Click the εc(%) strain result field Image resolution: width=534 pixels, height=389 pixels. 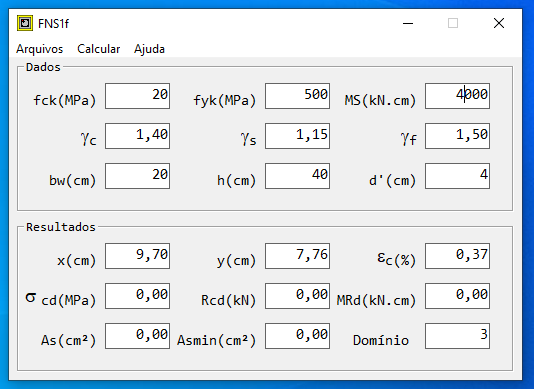click(x=457, y=256)
